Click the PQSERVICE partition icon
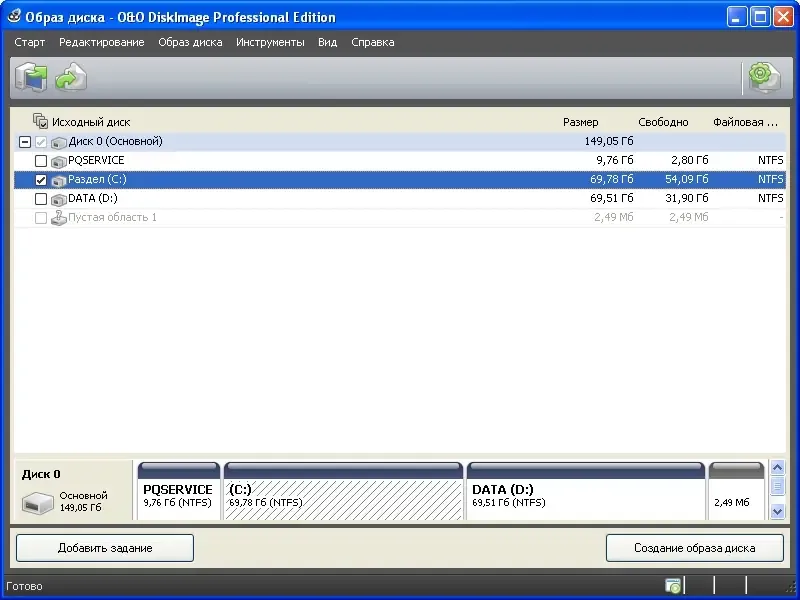The height and width of the screenshot is (600, 800). tap(59, 161)
